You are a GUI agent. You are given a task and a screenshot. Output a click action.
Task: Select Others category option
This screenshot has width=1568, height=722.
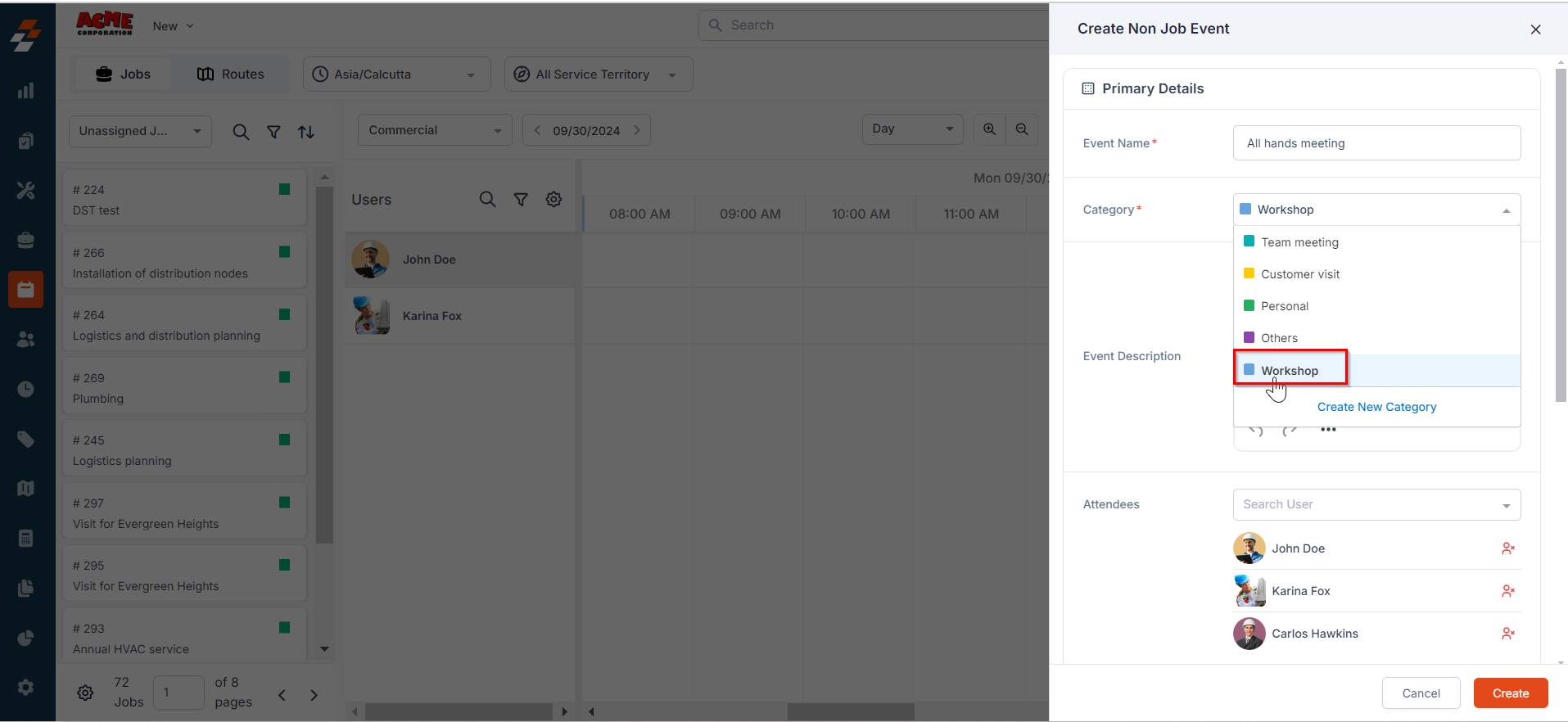tap(1377, 338)
